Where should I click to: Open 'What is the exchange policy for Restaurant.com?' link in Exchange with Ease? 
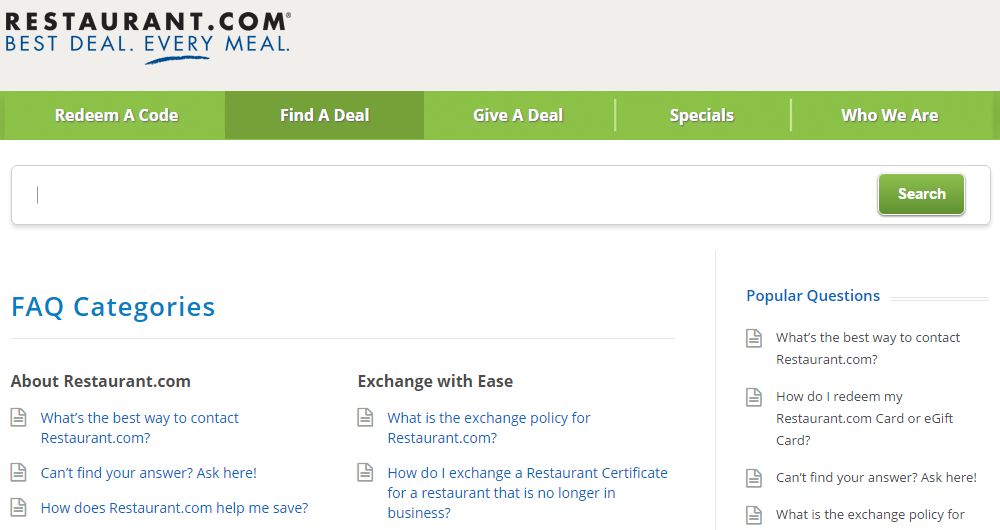489,428
